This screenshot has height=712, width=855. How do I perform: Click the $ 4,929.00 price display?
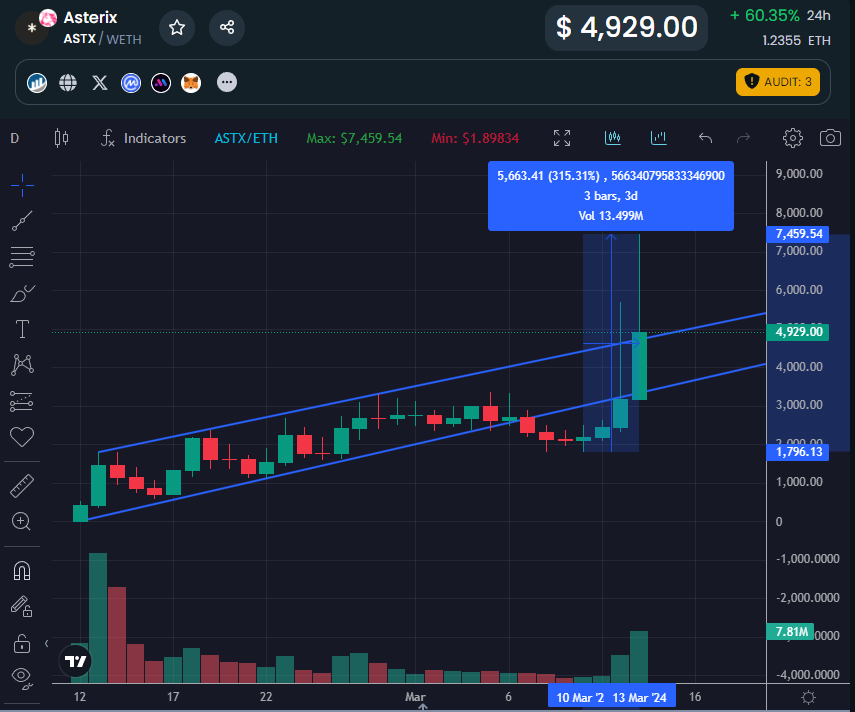tap(627, 27)
